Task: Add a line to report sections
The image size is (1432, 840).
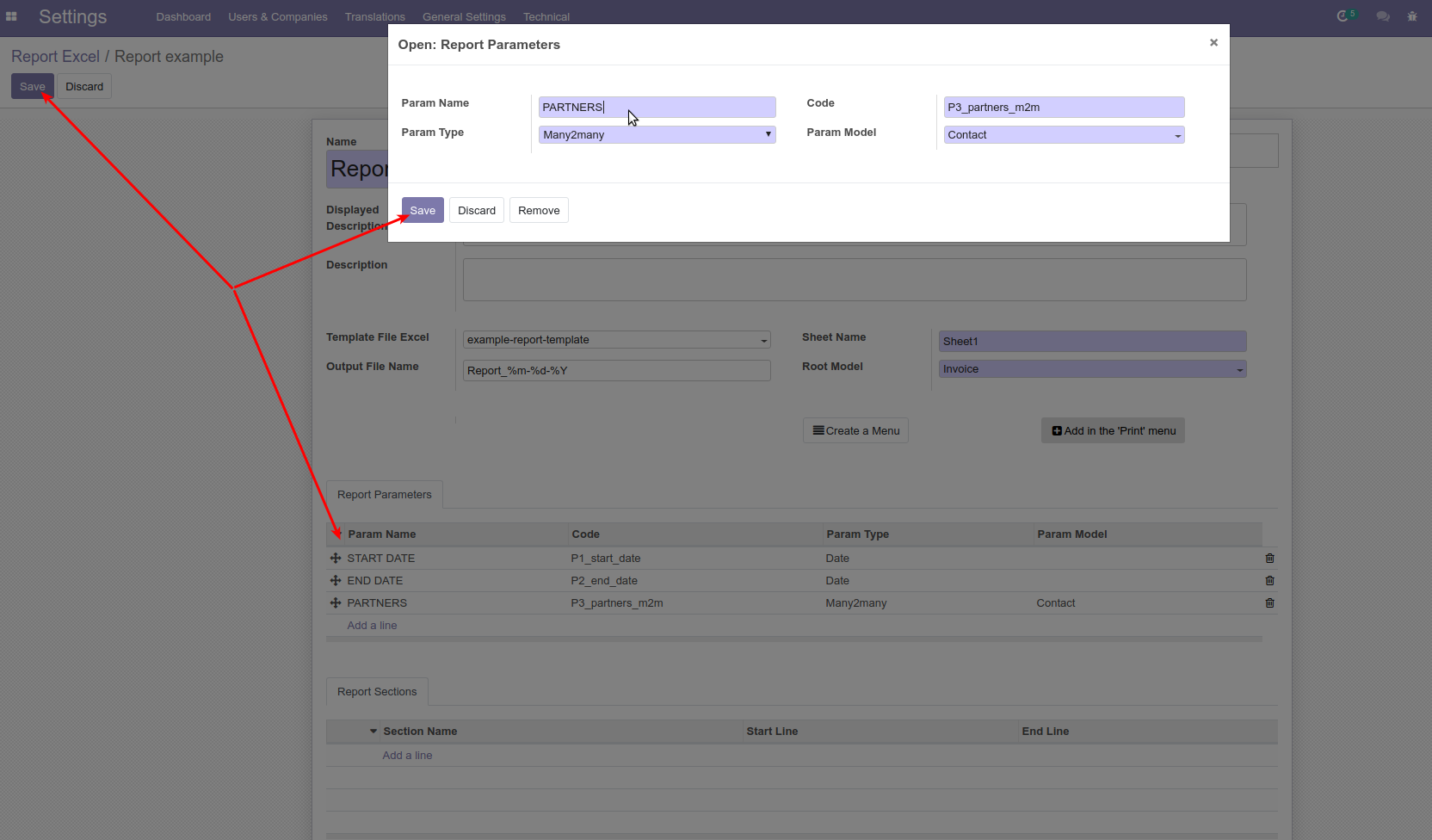Action: [x=407, y=756]
